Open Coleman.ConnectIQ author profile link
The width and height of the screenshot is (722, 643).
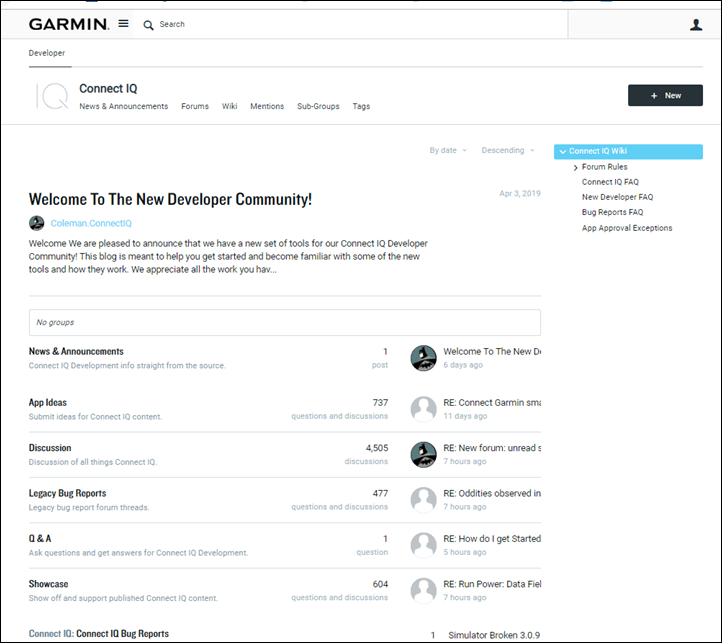(x=91, y=223)
